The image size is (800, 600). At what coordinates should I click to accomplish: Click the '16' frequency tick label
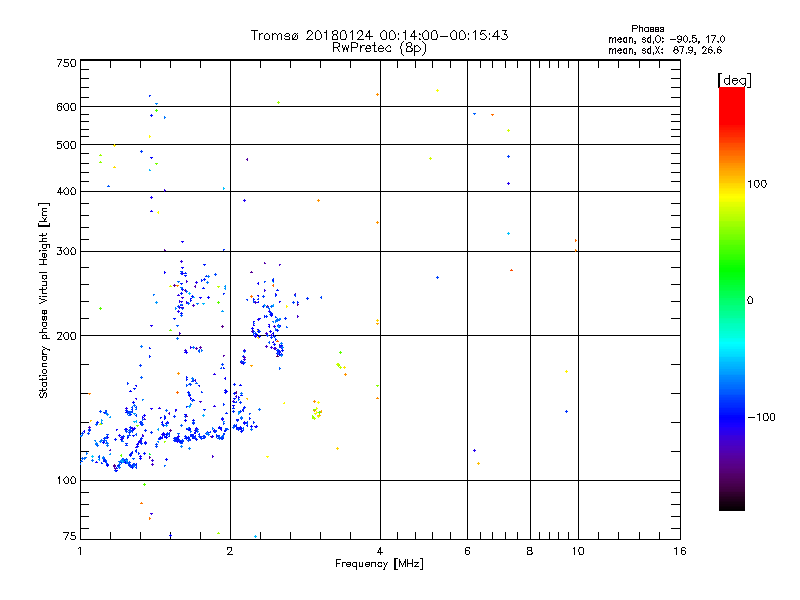[680, 551]
